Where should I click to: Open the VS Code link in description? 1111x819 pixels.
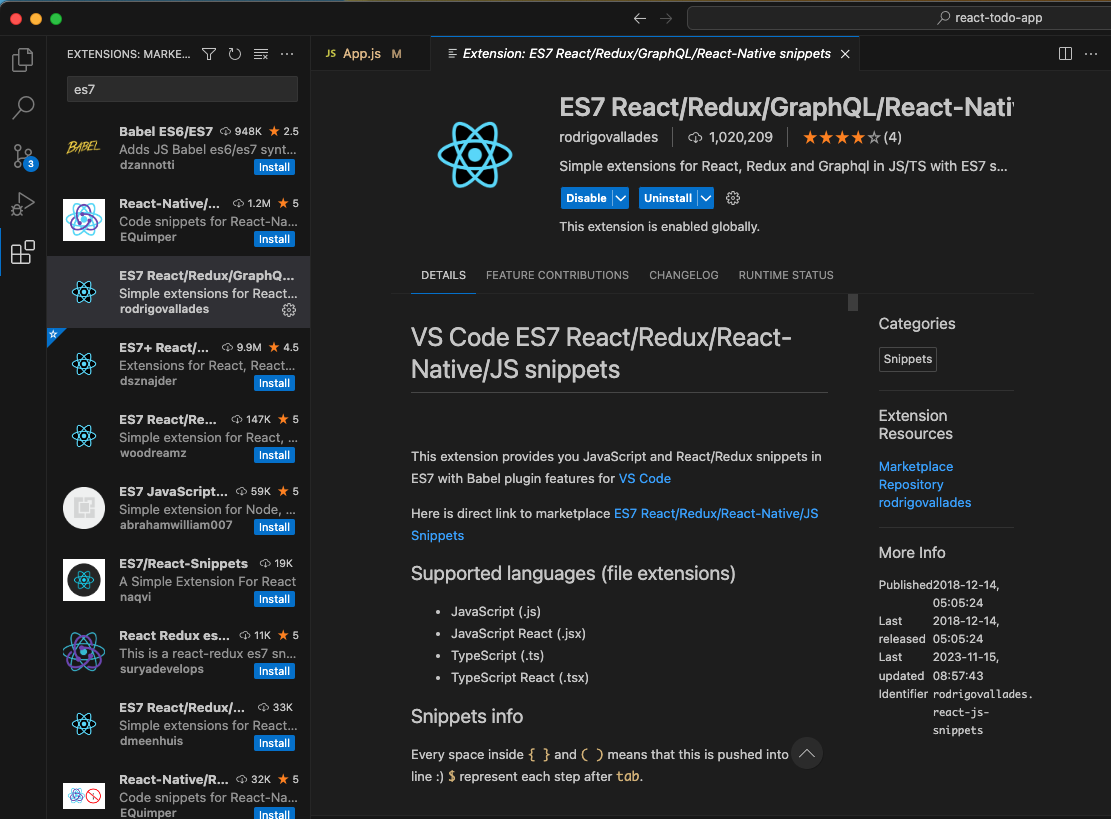[645, 478]
